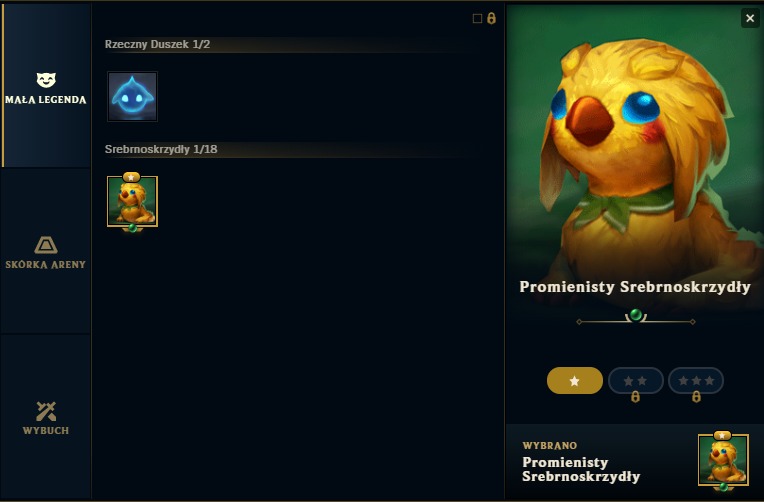
Task: Open the Mała Legenda cat-face tab
Action: 46,86
